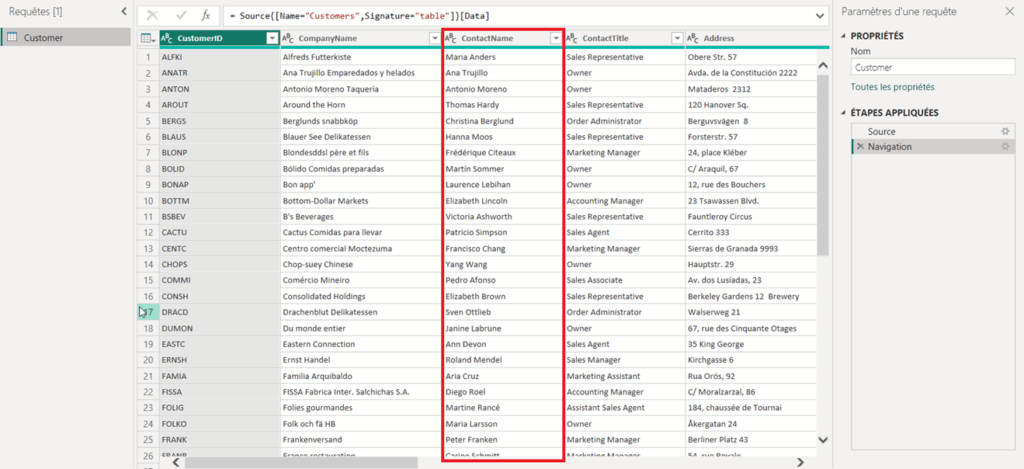Collapse the Requêtes pane

[122, 11]
